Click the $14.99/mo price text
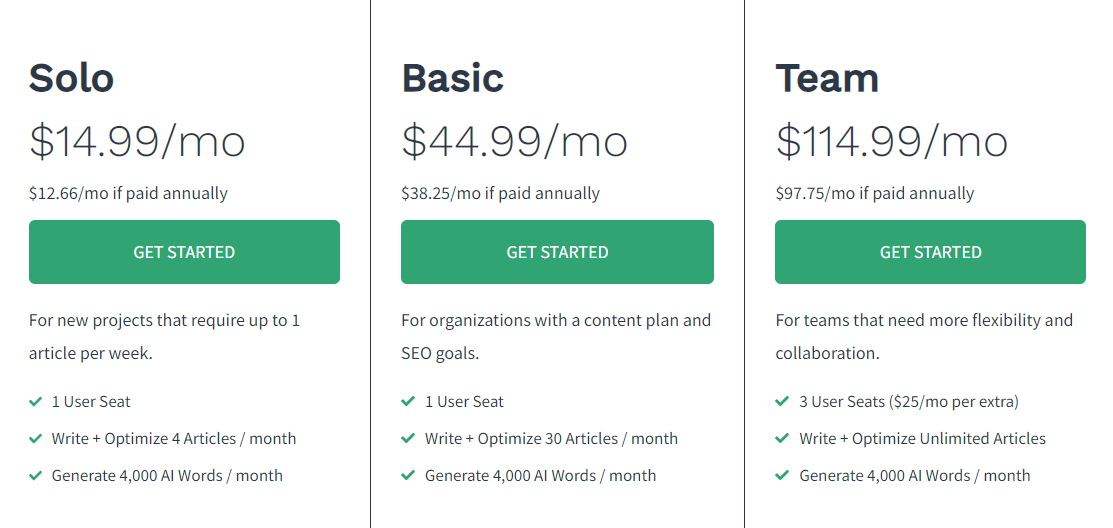1113x528 pixels. tap(137, 141)
